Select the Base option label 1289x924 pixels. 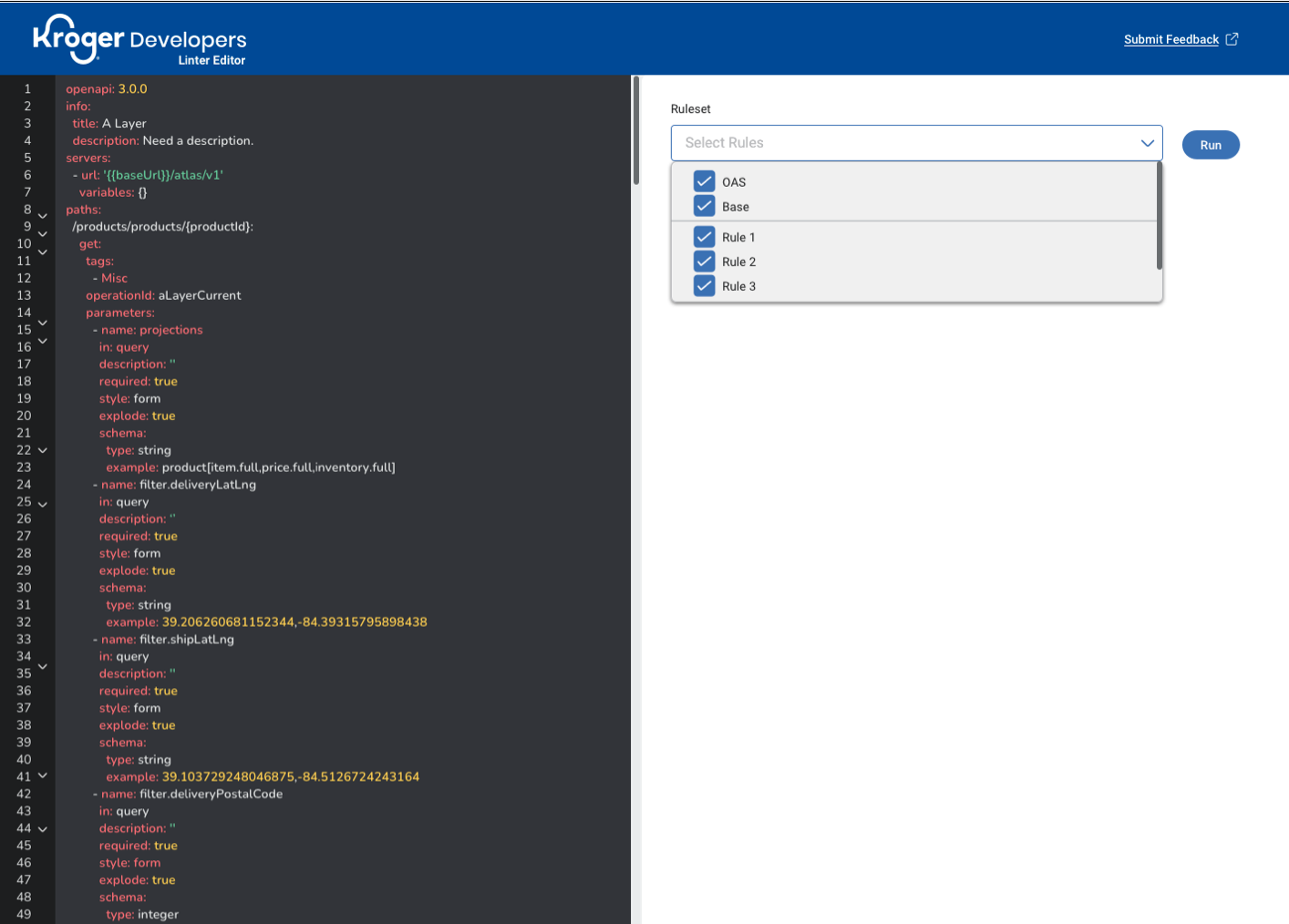(x=736, y=207)
